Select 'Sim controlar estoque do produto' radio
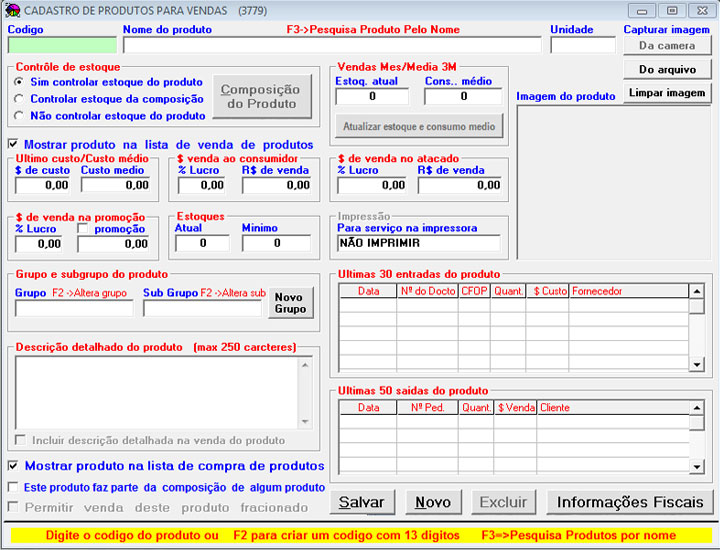This screenshot has width=720, height=550. pos(19,82)
